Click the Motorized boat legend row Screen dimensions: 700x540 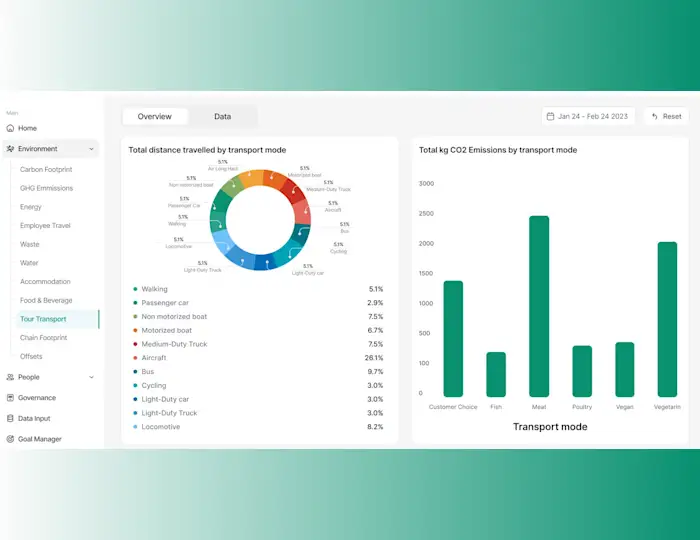click(x=258, y=330)
